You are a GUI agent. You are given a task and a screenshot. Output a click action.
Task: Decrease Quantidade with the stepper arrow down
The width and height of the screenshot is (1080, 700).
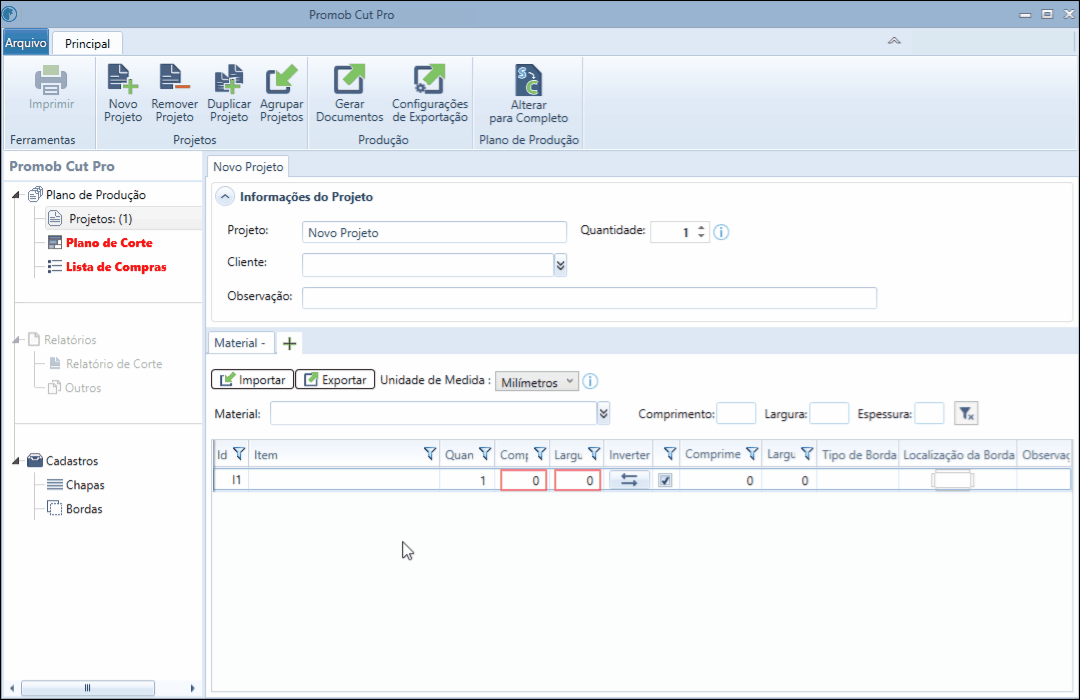[x=701, y=236]
